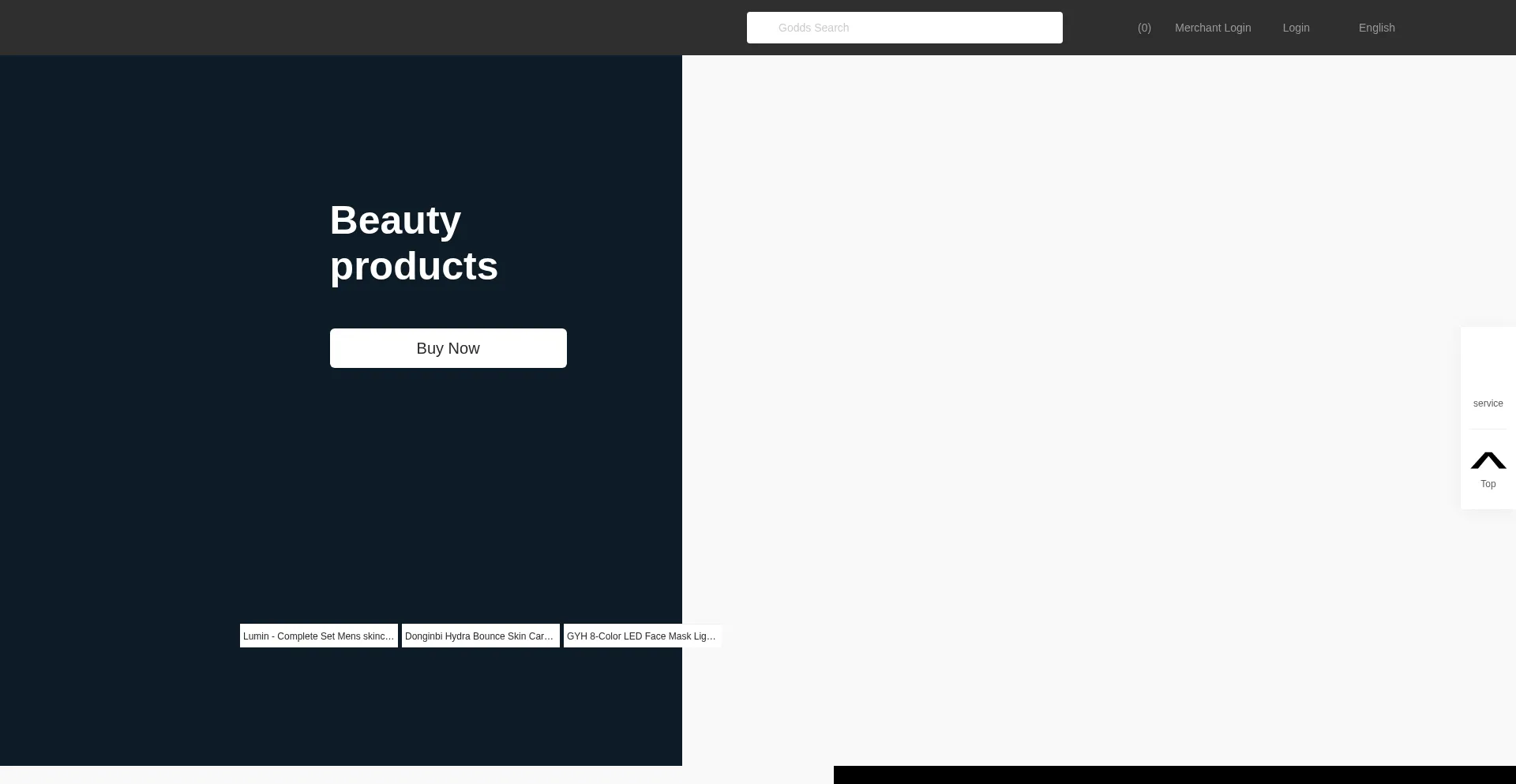Click the empty light gray banner area
The height and width of the screenshot is (784, 1516).
1066,395
